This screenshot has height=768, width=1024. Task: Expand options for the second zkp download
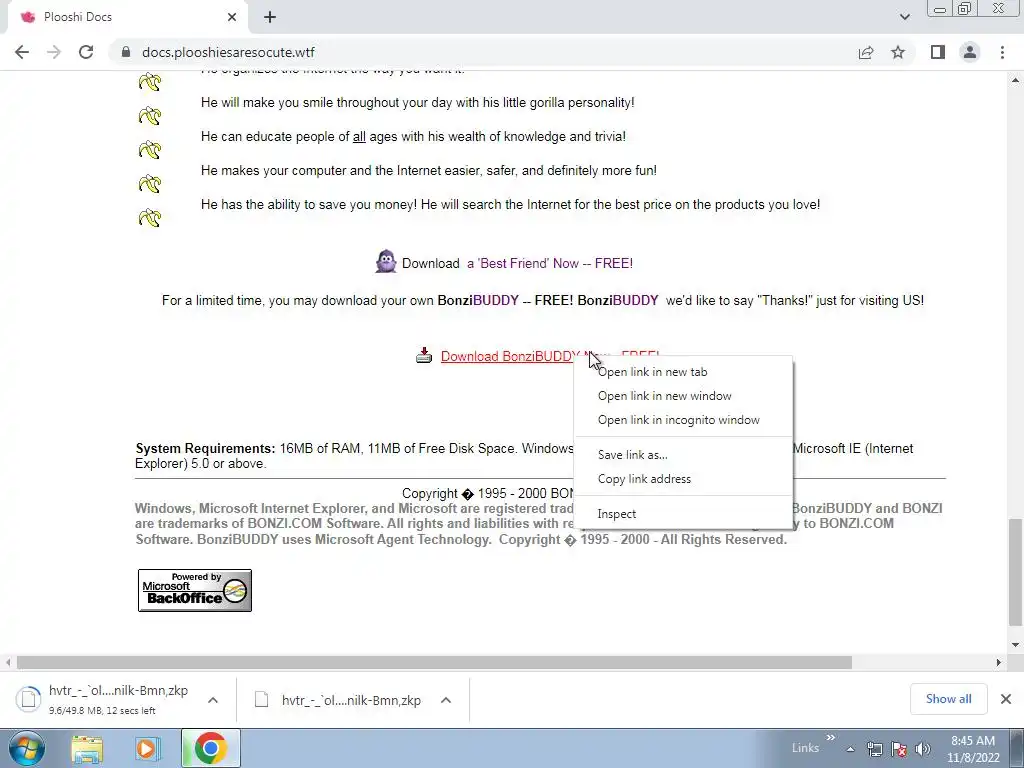click(x=445, y=700)
